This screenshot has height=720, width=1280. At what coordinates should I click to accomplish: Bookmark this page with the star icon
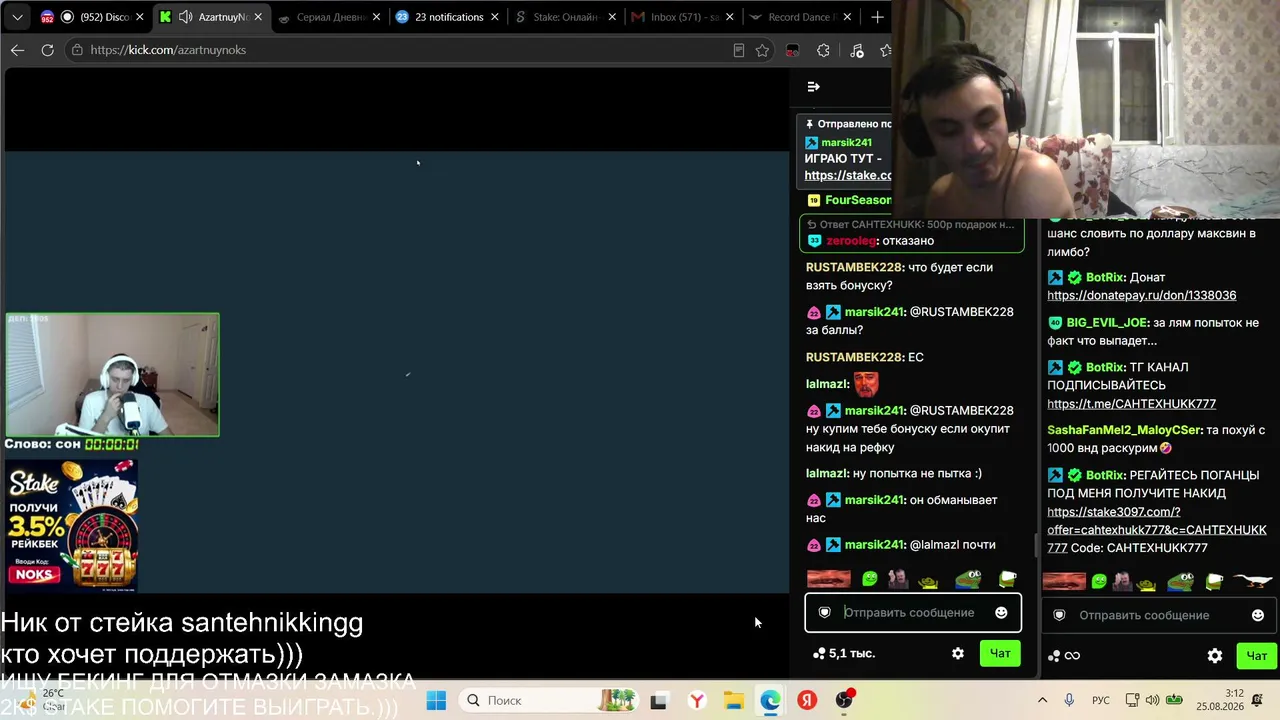click(x=763, y=50)
